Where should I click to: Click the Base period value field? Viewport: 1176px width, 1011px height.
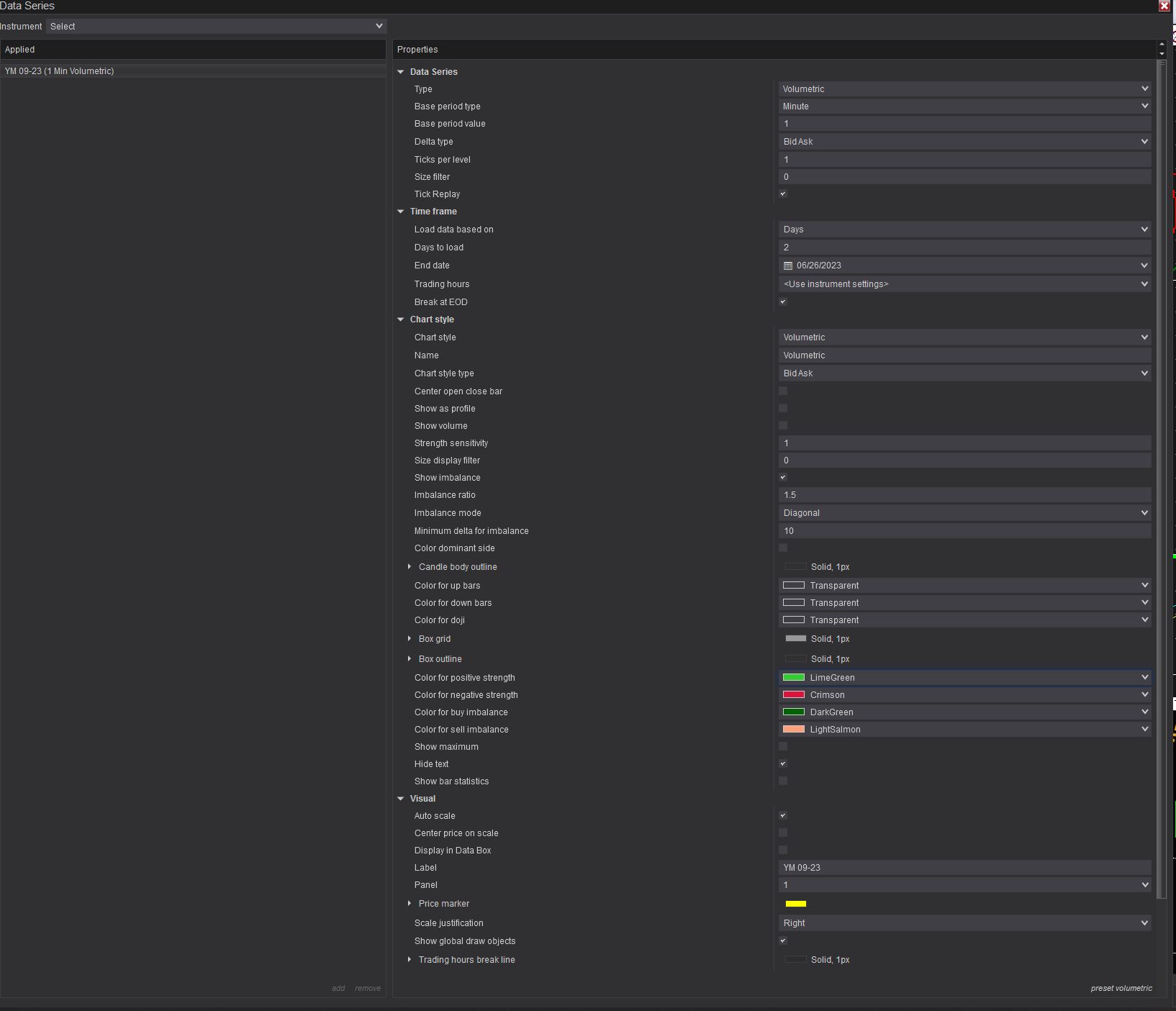tap(964, 124)
